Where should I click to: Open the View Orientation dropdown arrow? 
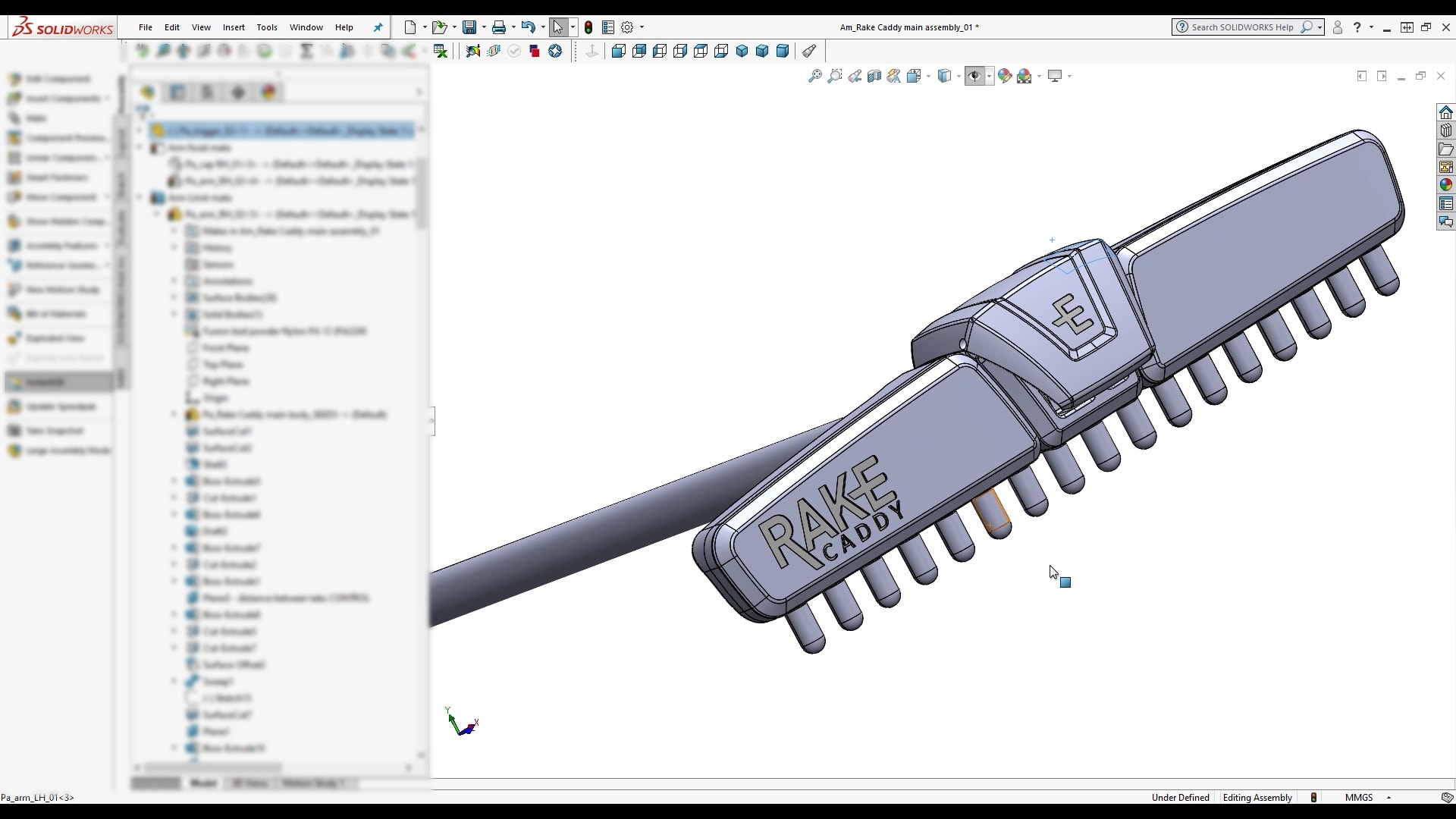[x=927, y=75]
